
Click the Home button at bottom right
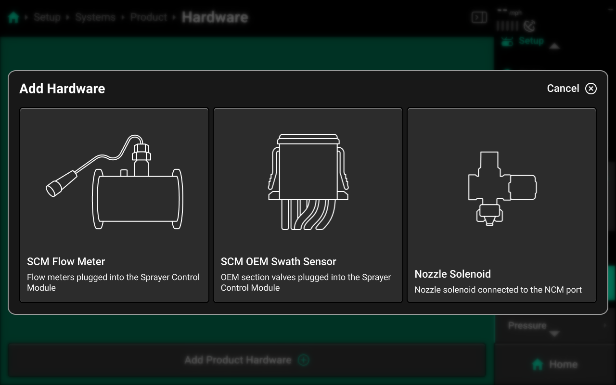tap(554, 364)
